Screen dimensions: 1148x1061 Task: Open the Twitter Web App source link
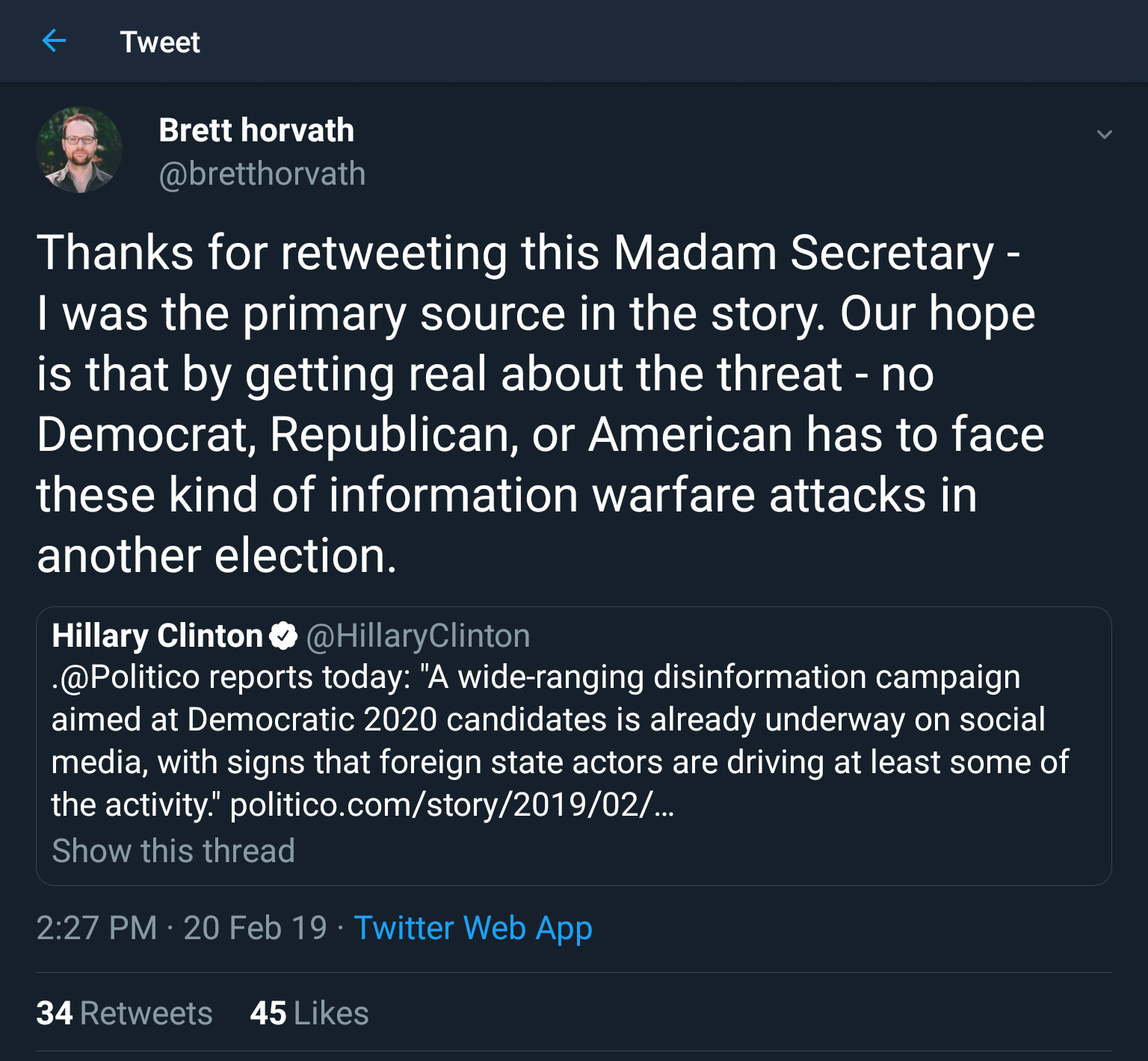pos(472,928)
